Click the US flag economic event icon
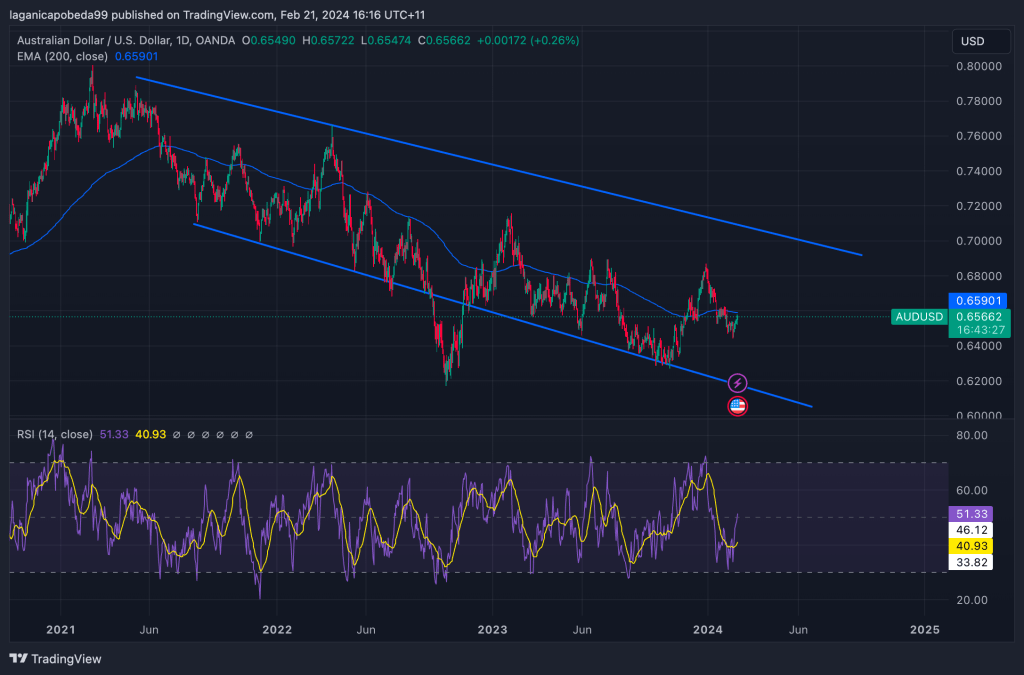The height and width of the screenshot is (675, 1024). click(737, 406)
